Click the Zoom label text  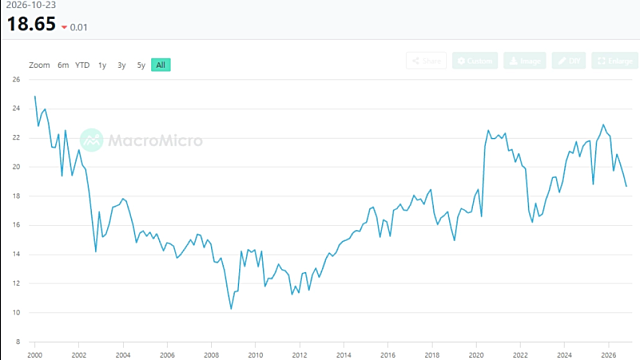(39, 65)
